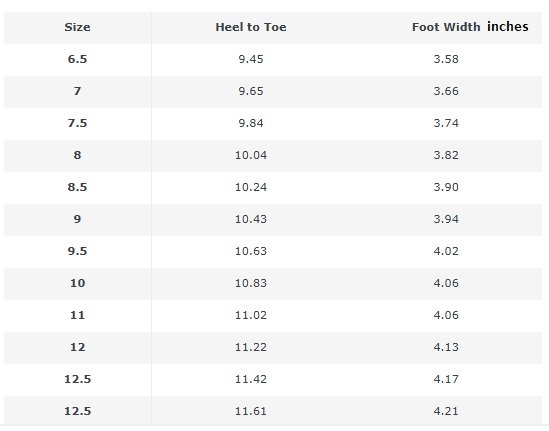Click the Size column header
549x431 pixels.
coord(77,27)
